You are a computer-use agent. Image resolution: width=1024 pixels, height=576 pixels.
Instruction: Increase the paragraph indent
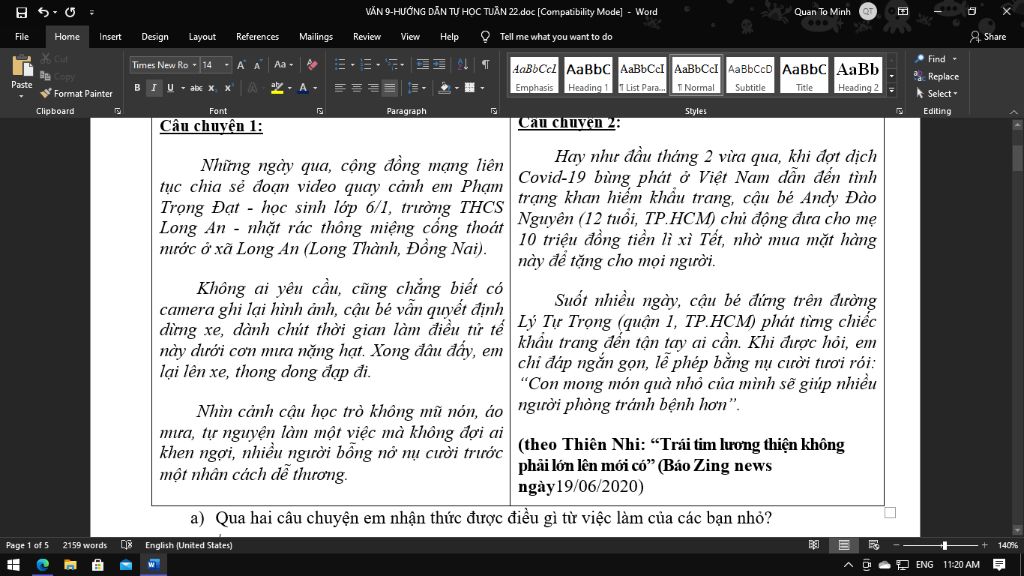click(439, 65)
